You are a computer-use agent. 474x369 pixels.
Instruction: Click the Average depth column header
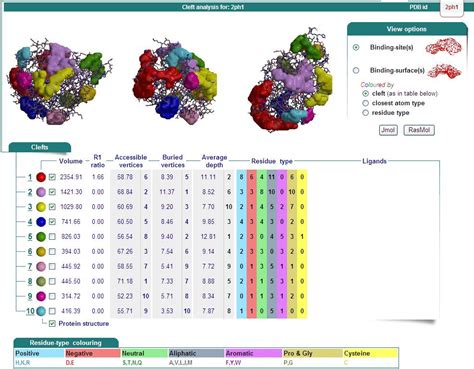click(214, 161)
